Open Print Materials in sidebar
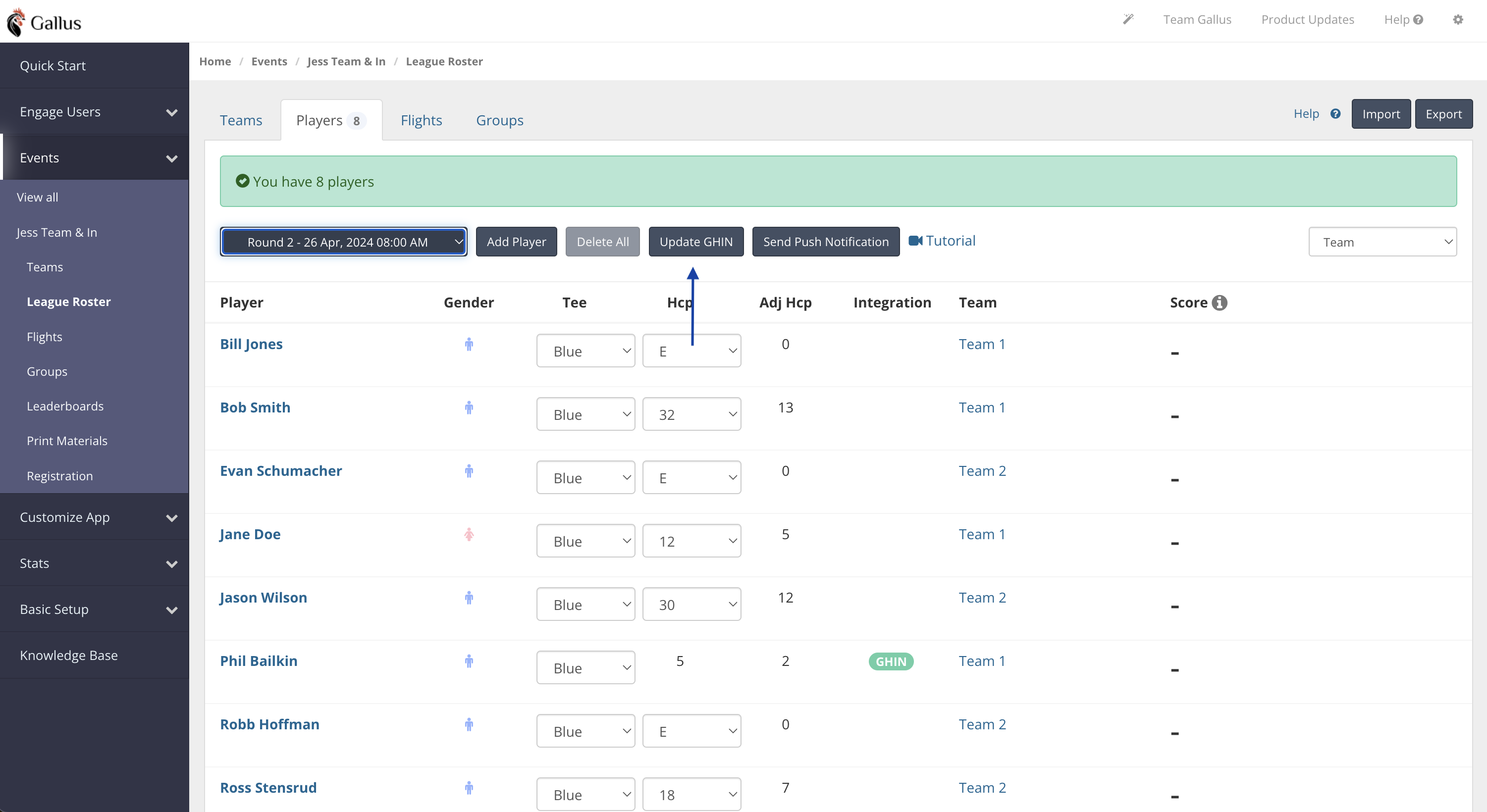This screenshot has width=1487, height=812. point(67,441)
